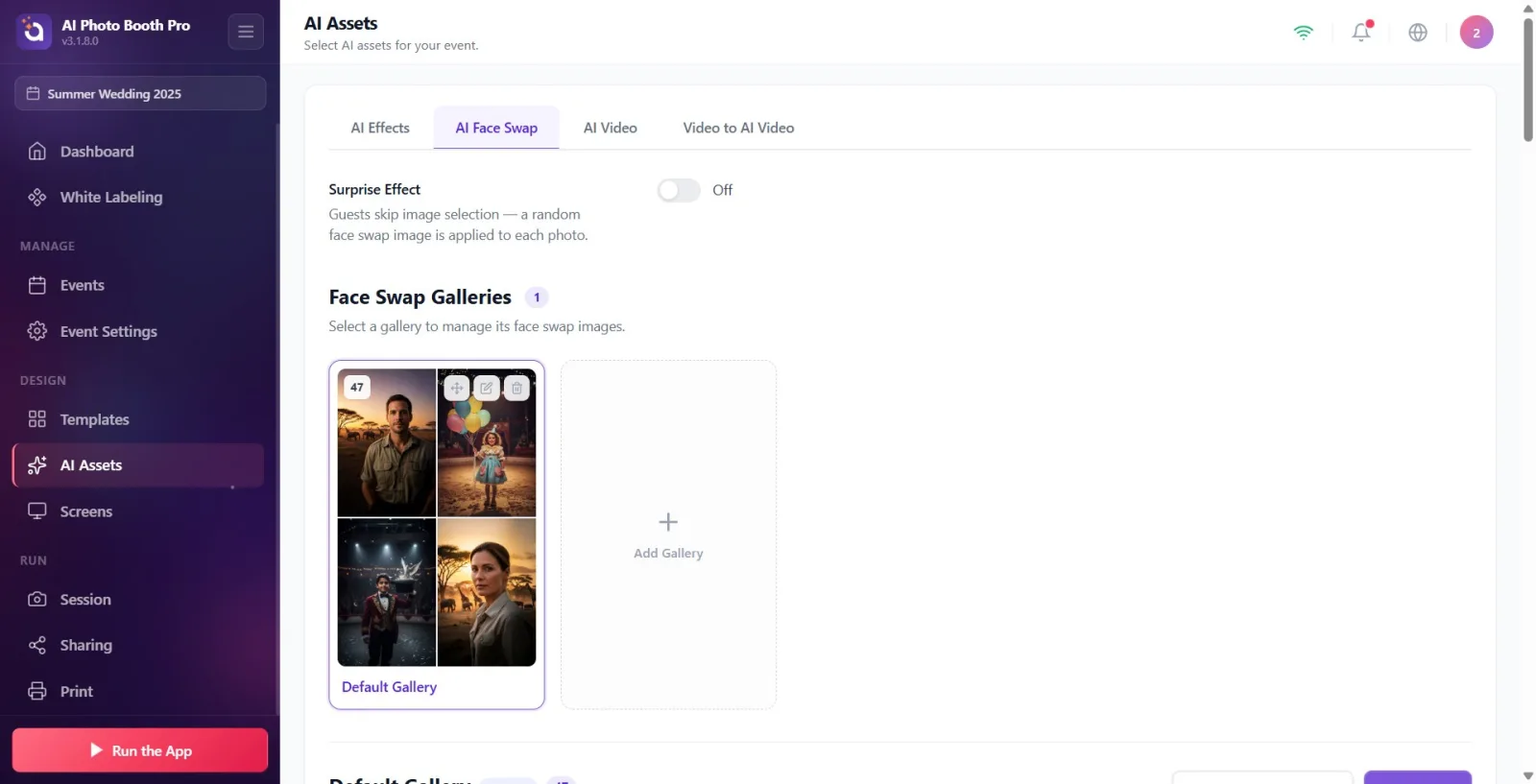Screen dimensions: 1536x784
Task: Open Dashboard in the sidebar
Action: click(x=138, y=152)
